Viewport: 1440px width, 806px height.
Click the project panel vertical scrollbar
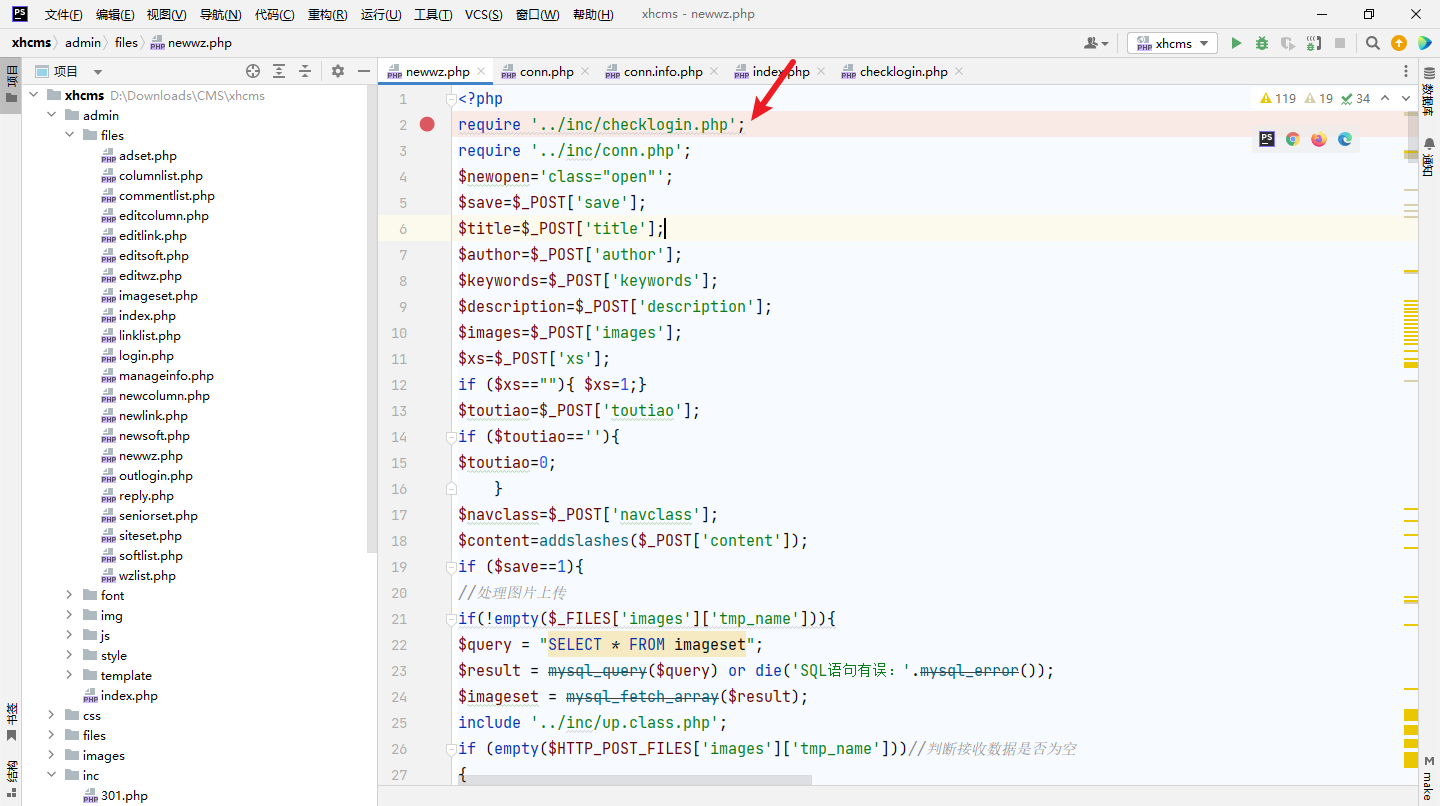372,320
